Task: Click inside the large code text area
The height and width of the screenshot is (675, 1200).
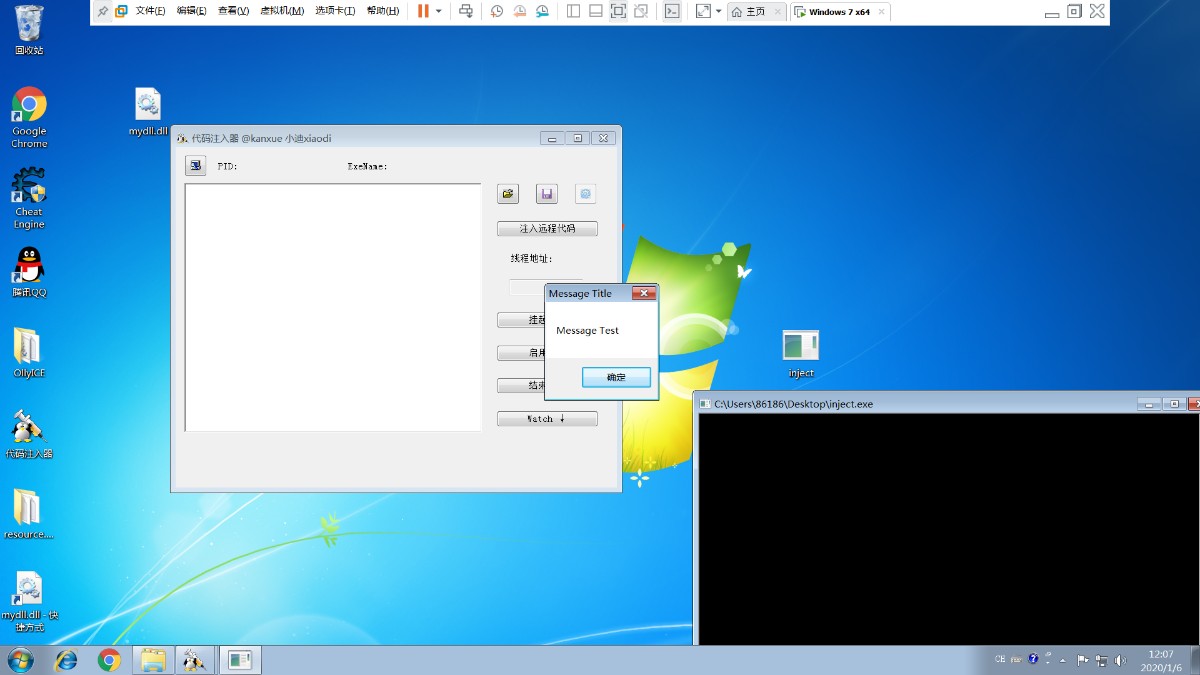Action: tap(333, 308)
